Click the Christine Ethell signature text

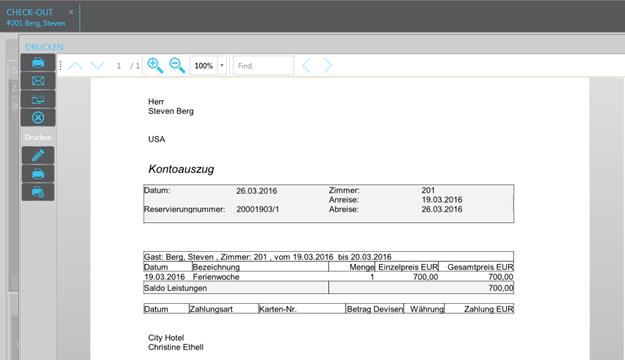pos(176,347)
